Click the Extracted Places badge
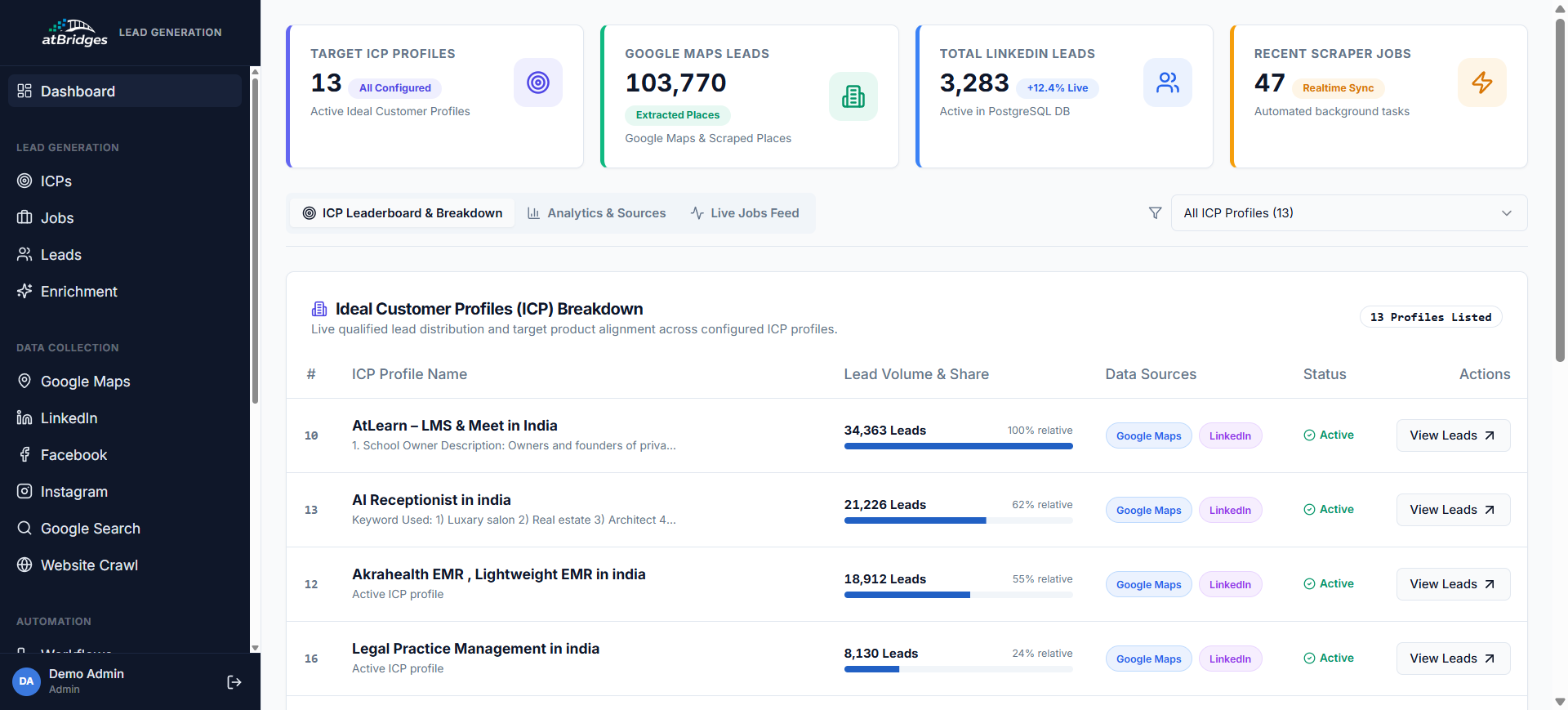 pyautogui.click(x=678, y=115)
